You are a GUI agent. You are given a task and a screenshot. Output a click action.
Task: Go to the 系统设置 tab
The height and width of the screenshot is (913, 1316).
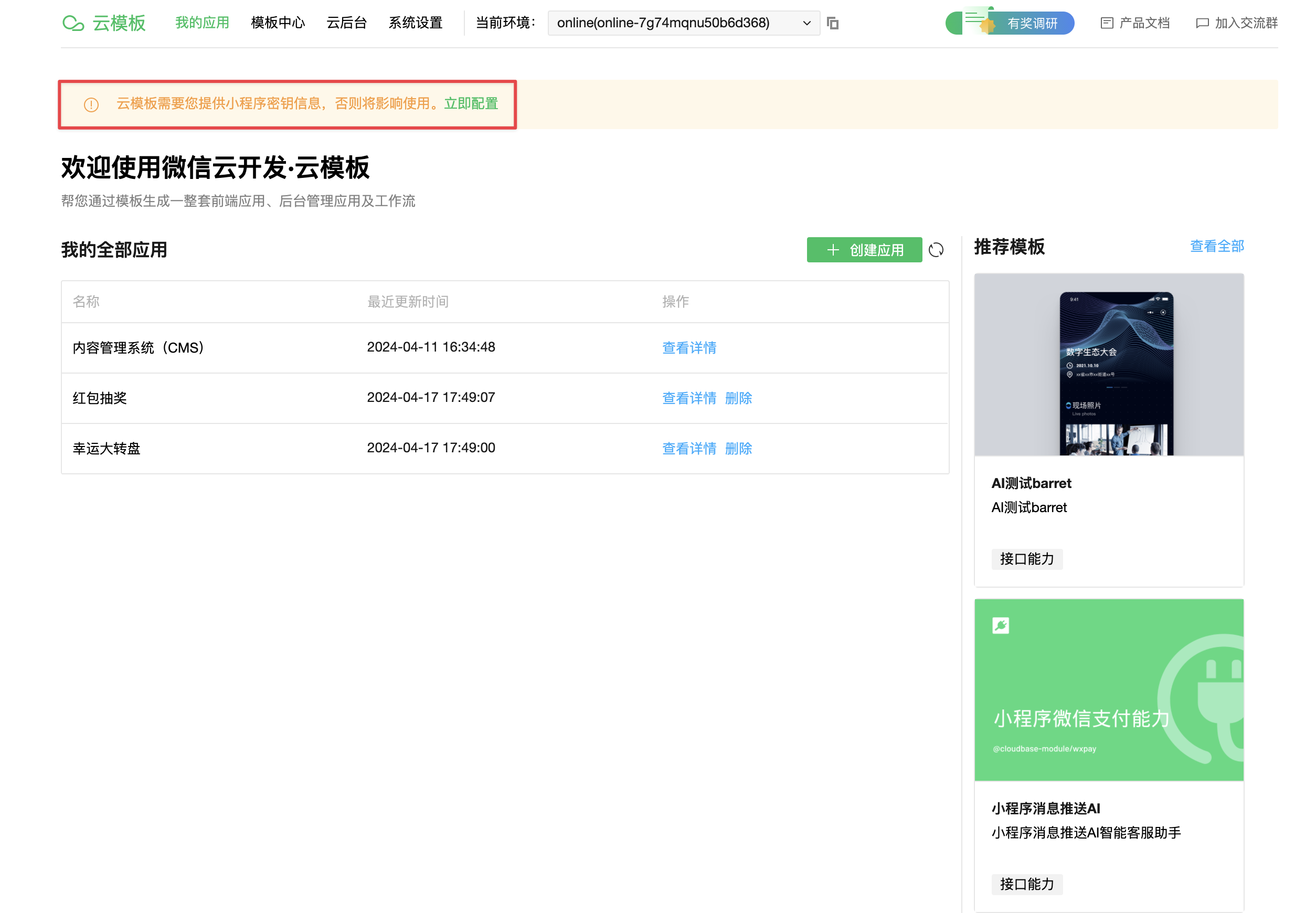pos(415,23)
